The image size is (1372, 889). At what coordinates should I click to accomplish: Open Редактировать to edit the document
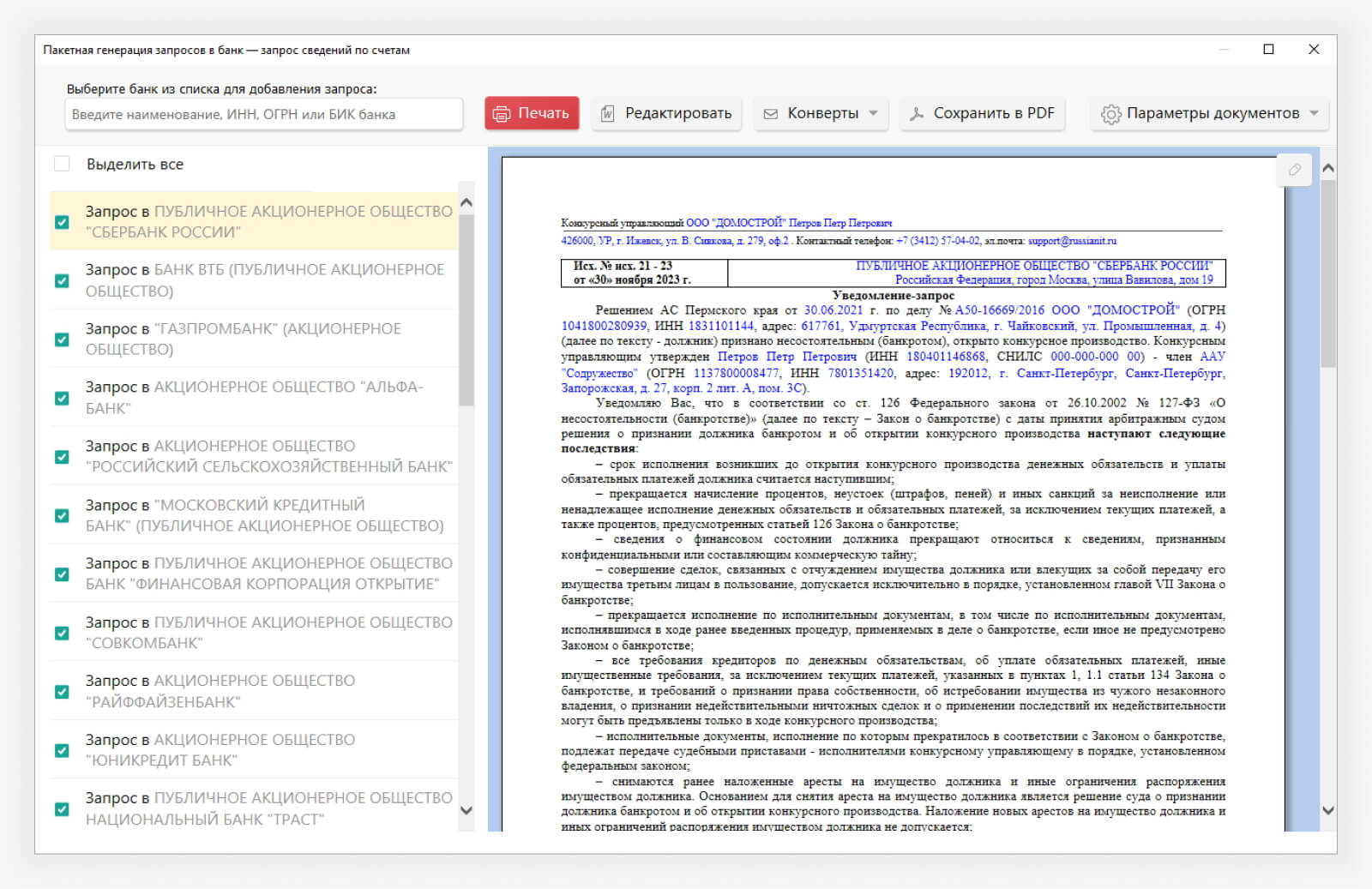pyautogui.click(x=666, y=113)
